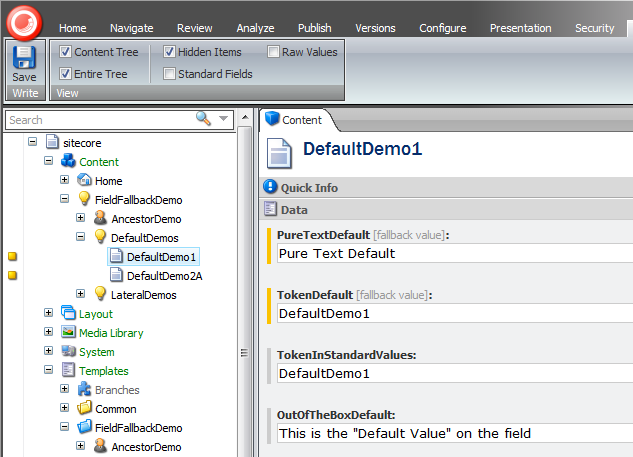Click FieldFallbackDemo lightbulb icon under Content

tap(84, 199)
